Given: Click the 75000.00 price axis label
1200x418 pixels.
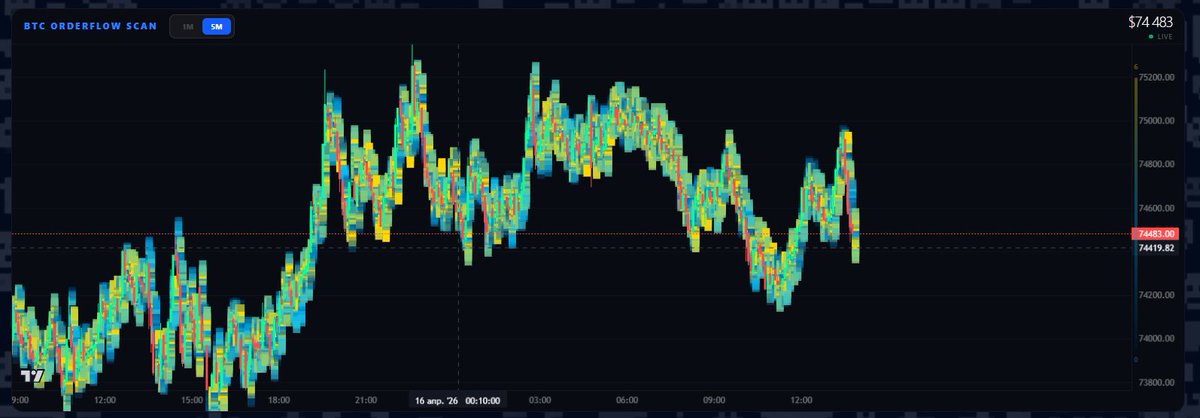Looking at the screenshot, I should [1157, 121].
